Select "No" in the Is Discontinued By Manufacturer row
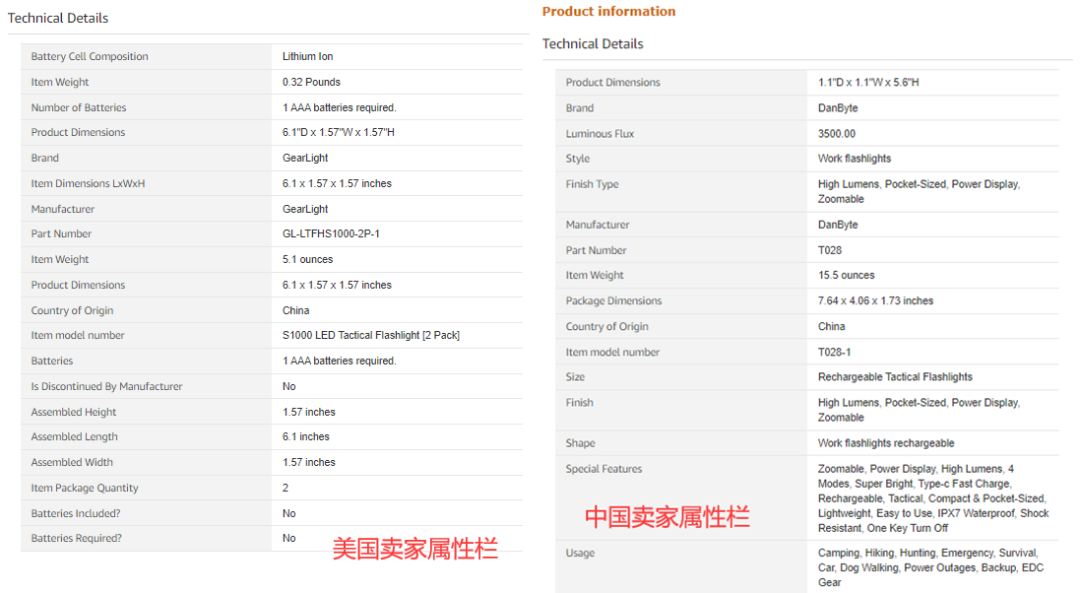This screenshot has width=1080, height=593. [x=289, y=386]
